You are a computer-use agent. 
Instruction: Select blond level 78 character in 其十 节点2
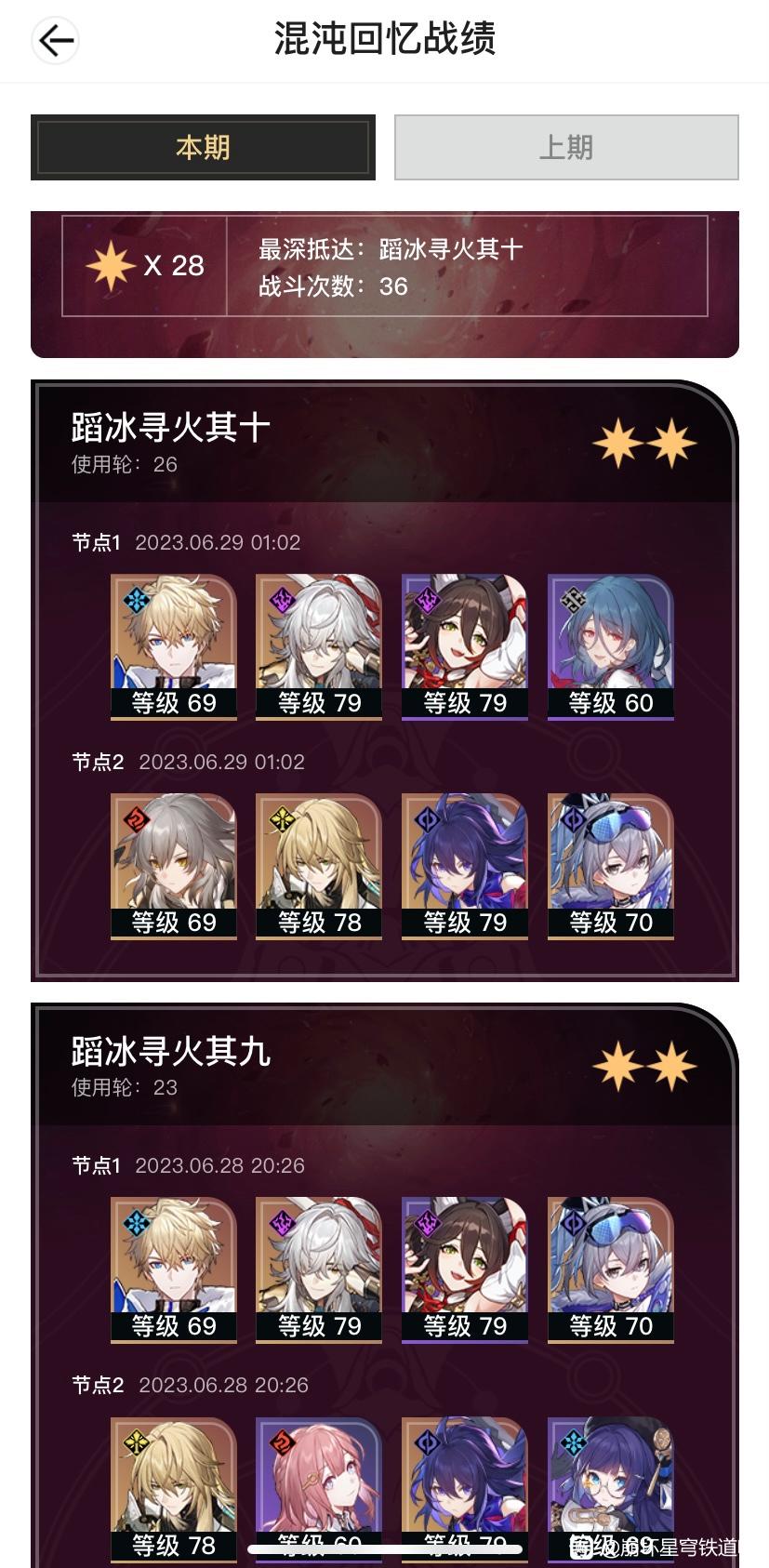coord(319,866)
